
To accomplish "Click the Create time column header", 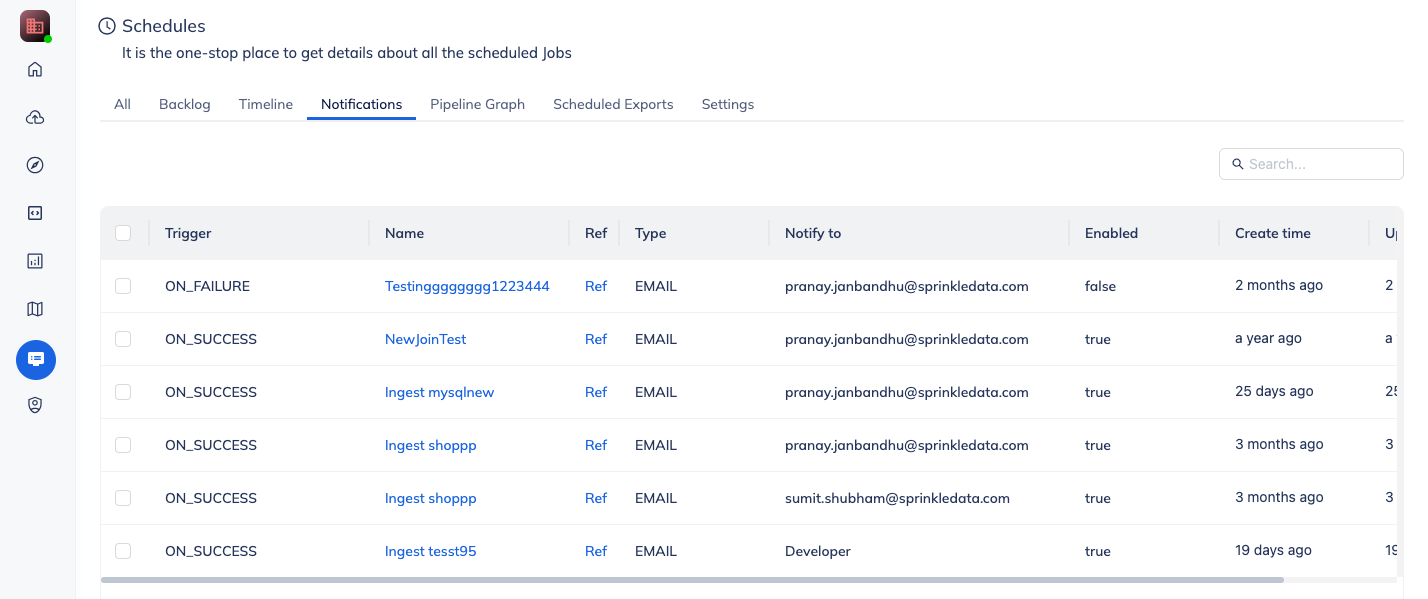I will (x=1273, y=233).
